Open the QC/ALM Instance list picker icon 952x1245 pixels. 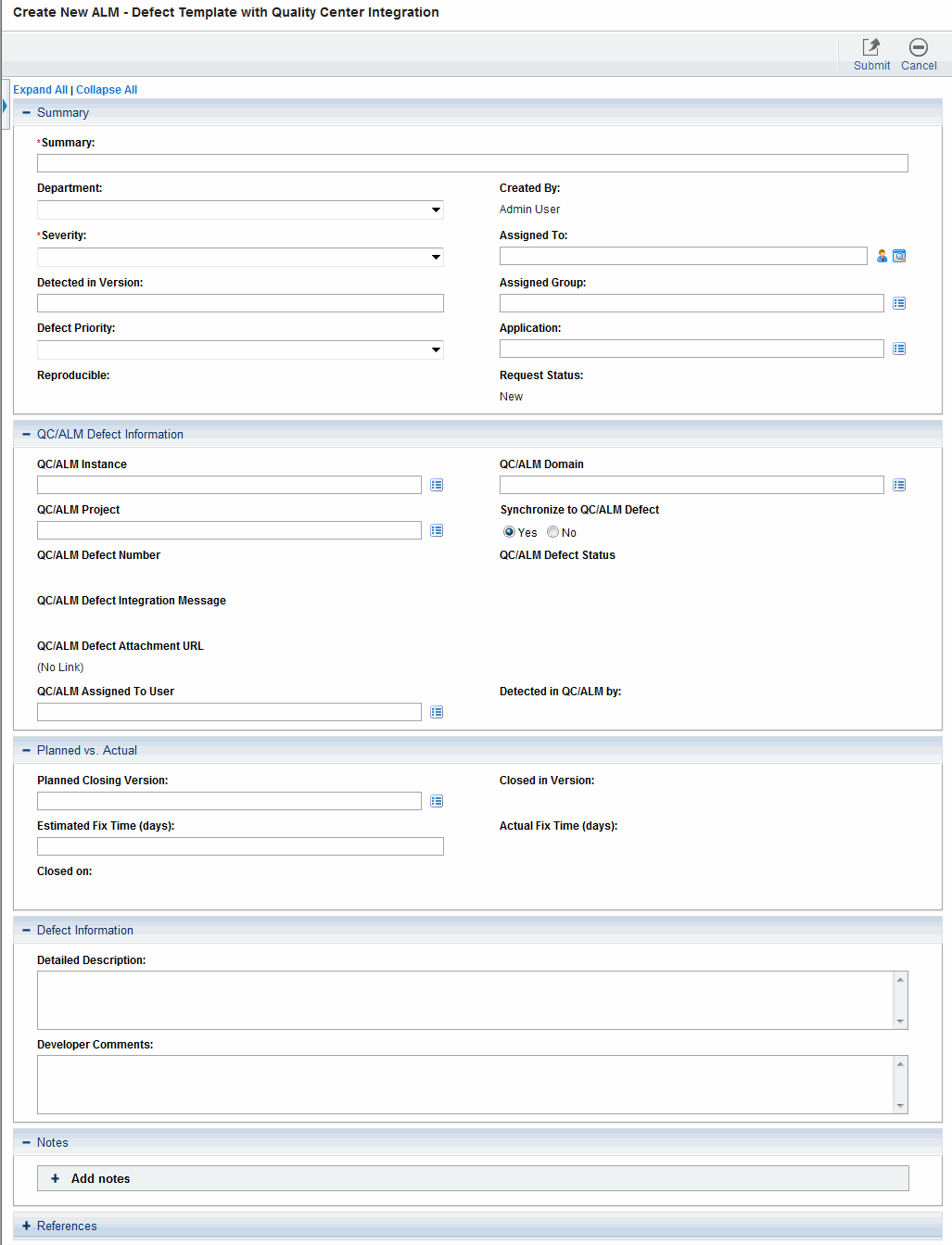[437, 485]
